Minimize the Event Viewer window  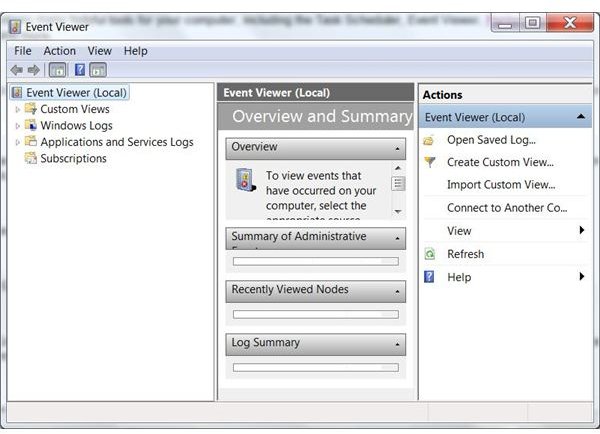click(x=505, y=23)
